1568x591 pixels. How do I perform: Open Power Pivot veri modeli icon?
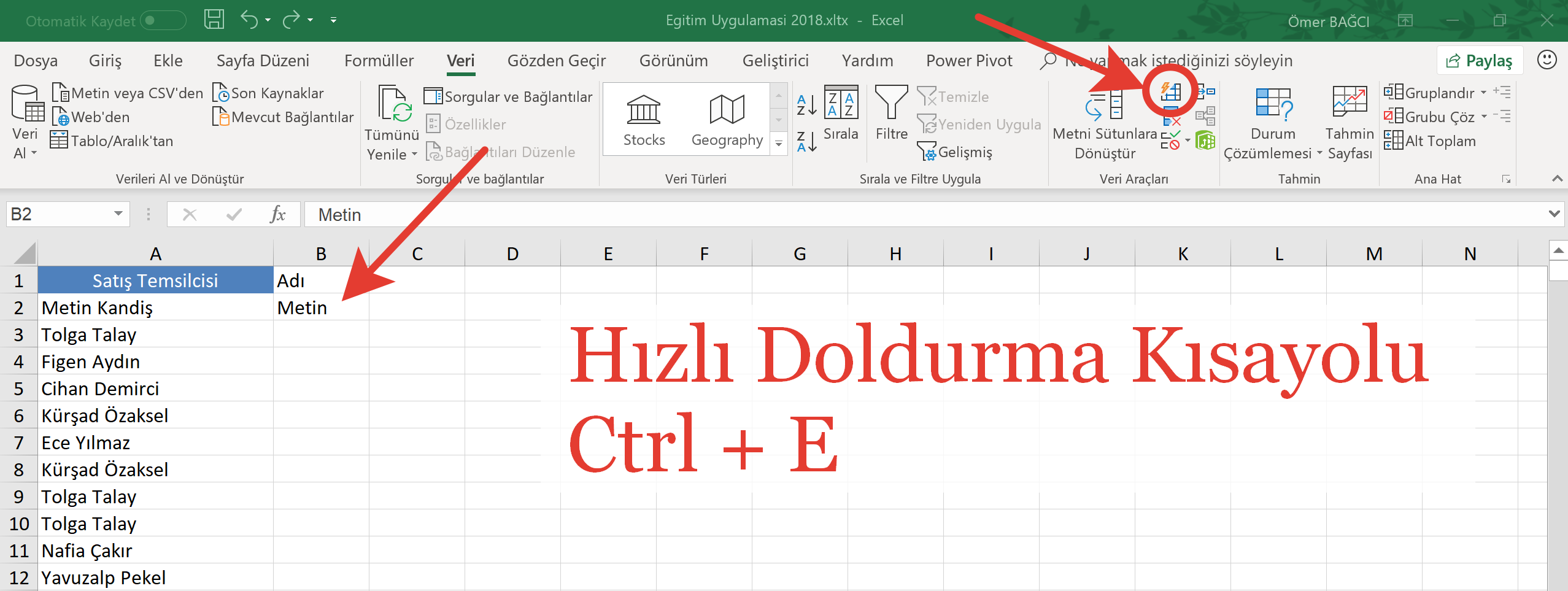[1205, 140]
